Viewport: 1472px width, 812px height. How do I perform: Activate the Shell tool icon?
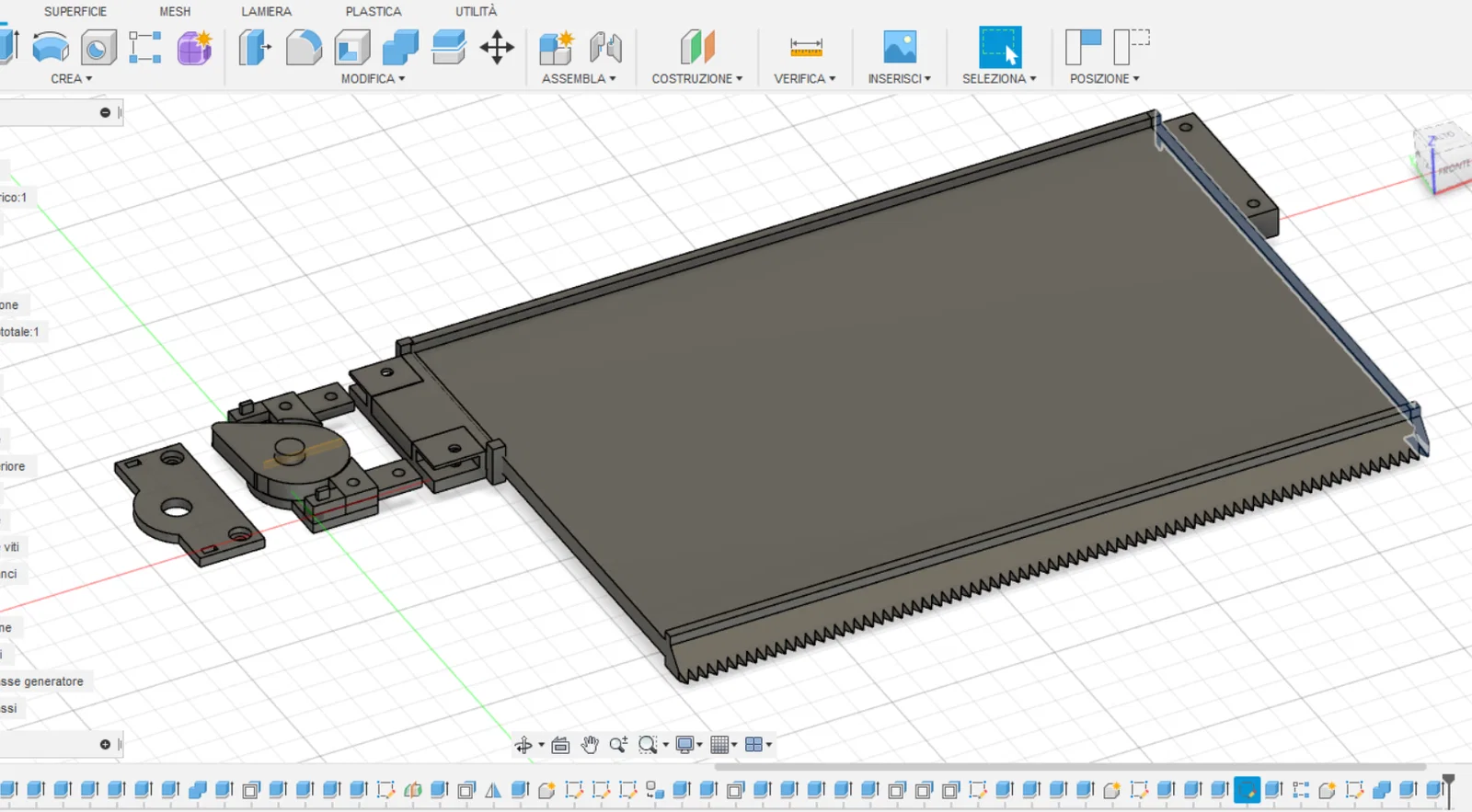tap(352, 47)
